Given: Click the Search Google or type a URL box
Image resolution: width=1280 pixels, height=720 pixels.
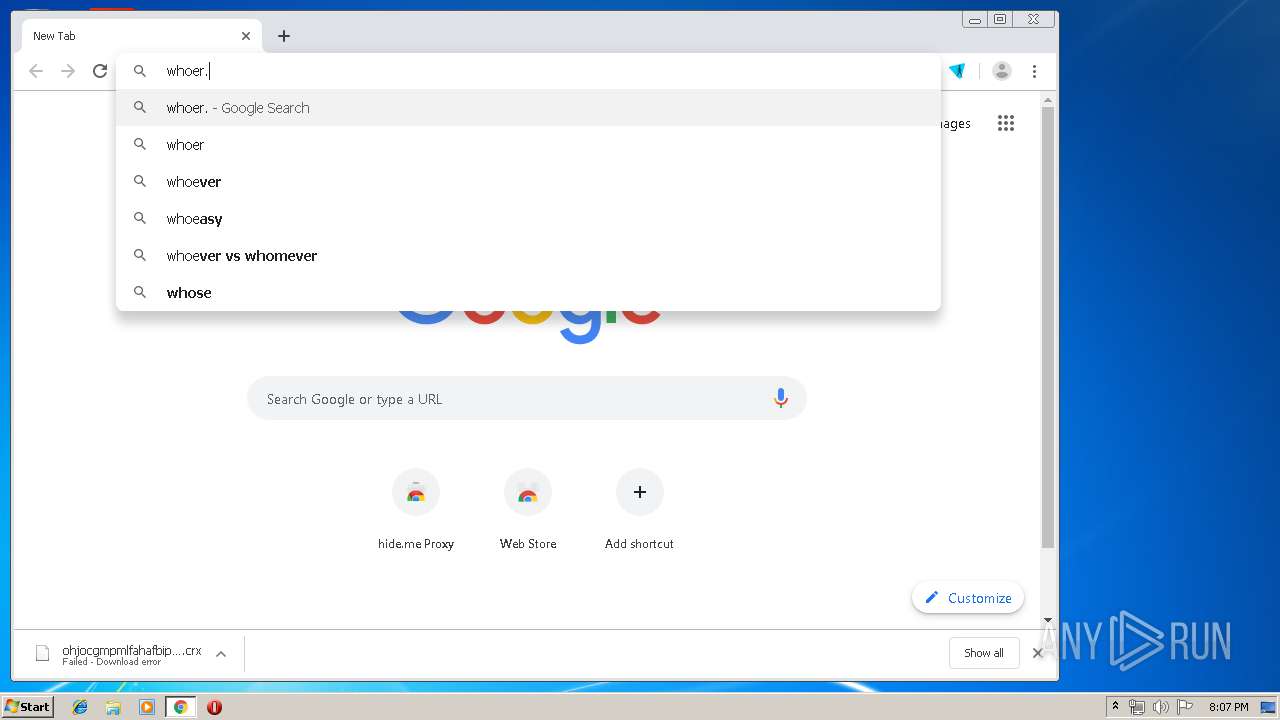Looking at the screenshot, I should [527, 398].
